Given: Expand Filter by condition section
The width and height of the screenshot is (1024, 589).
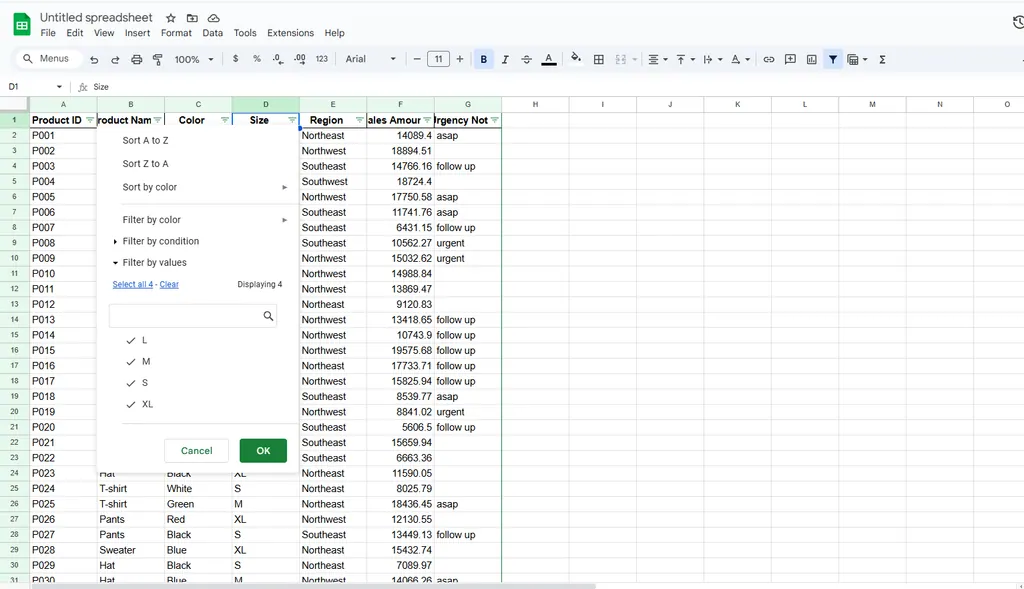Looking at the screenshot, I should coord(160,241).
